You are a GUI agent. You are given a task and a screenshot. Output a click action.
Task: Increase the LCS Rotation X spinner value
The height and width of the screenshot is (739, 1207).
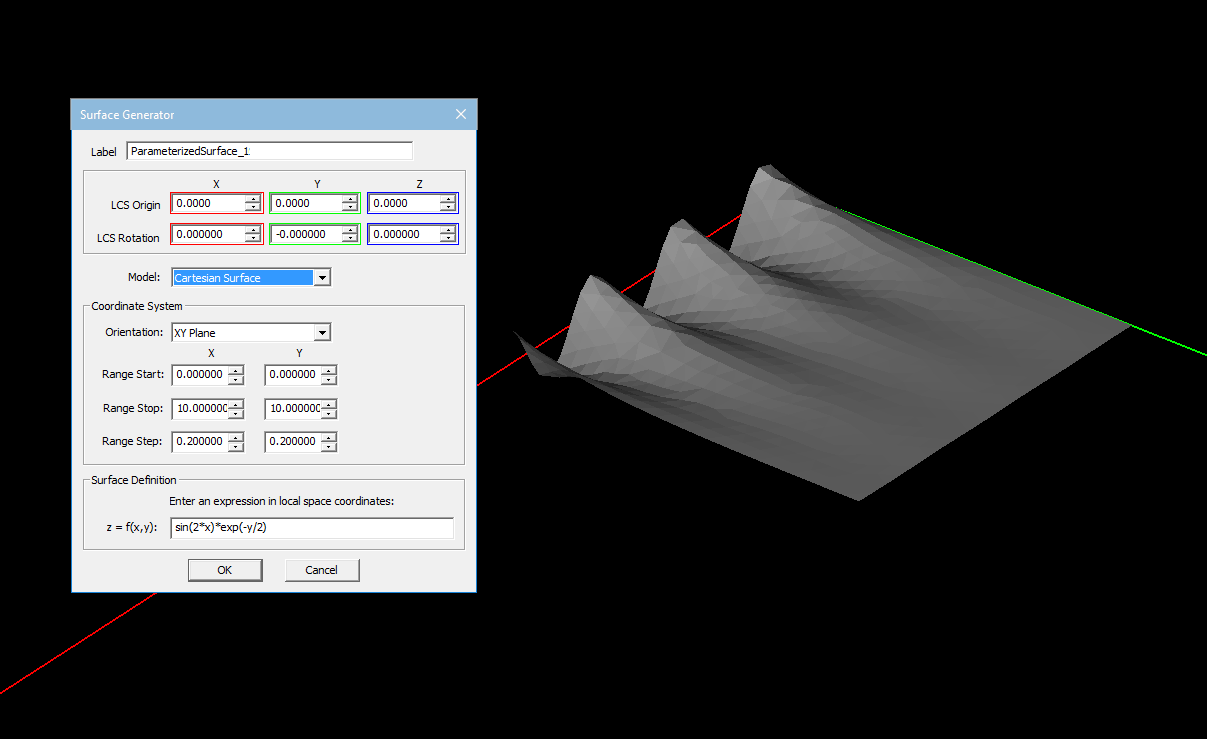coord(253,230)
